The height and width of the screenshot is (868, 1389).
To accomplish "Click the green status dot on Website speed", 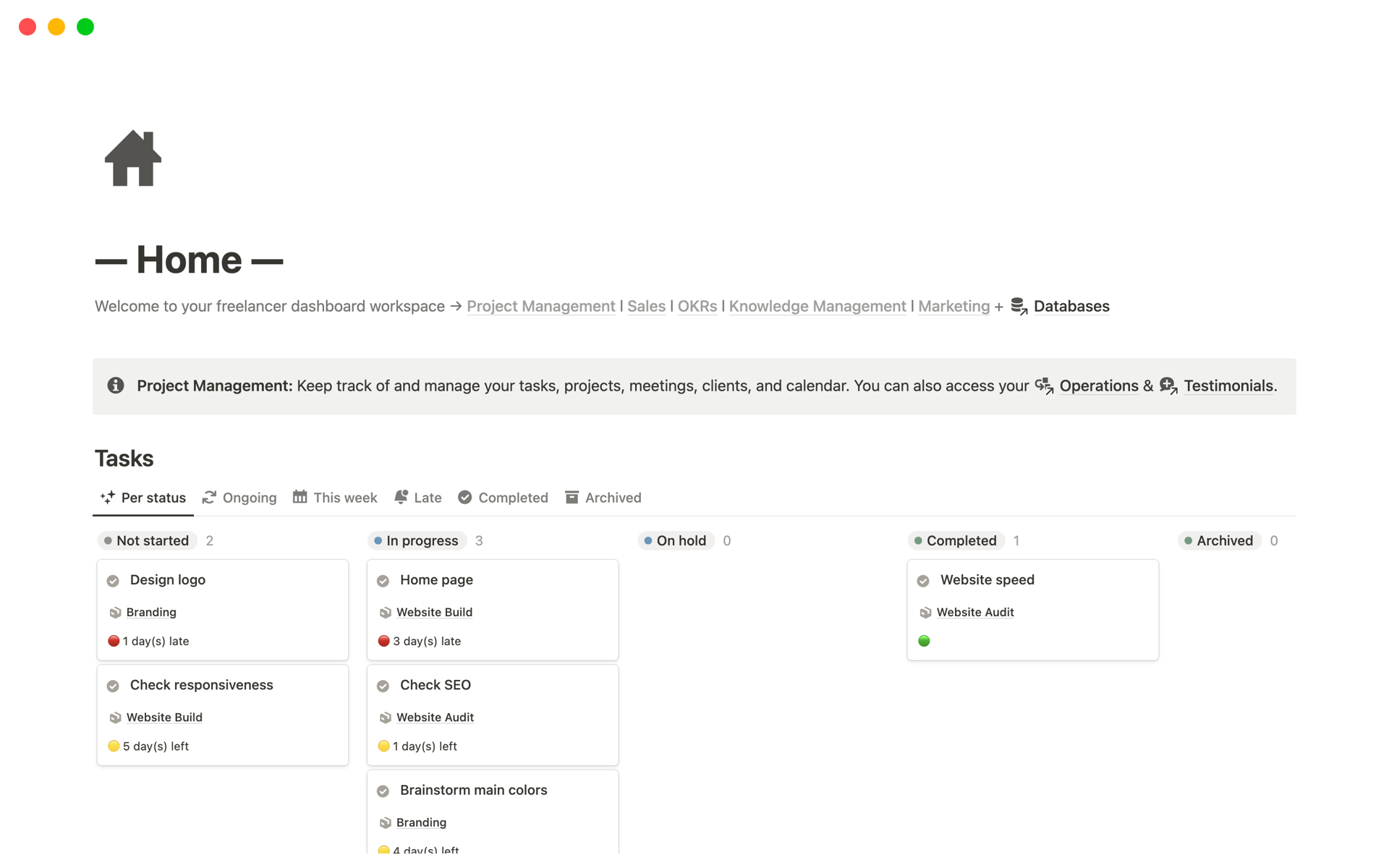I will point(924,641).
